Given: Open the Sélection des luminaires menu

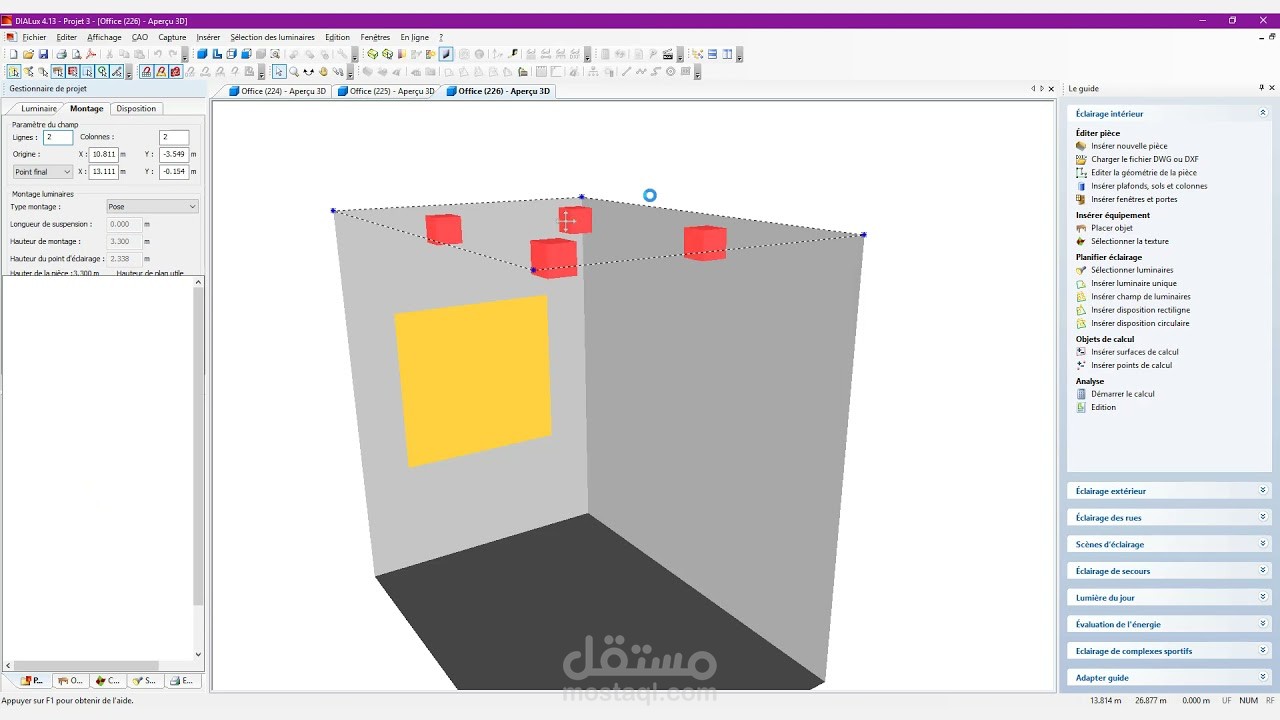Looking at the screenshot, I should pos(272,37).
